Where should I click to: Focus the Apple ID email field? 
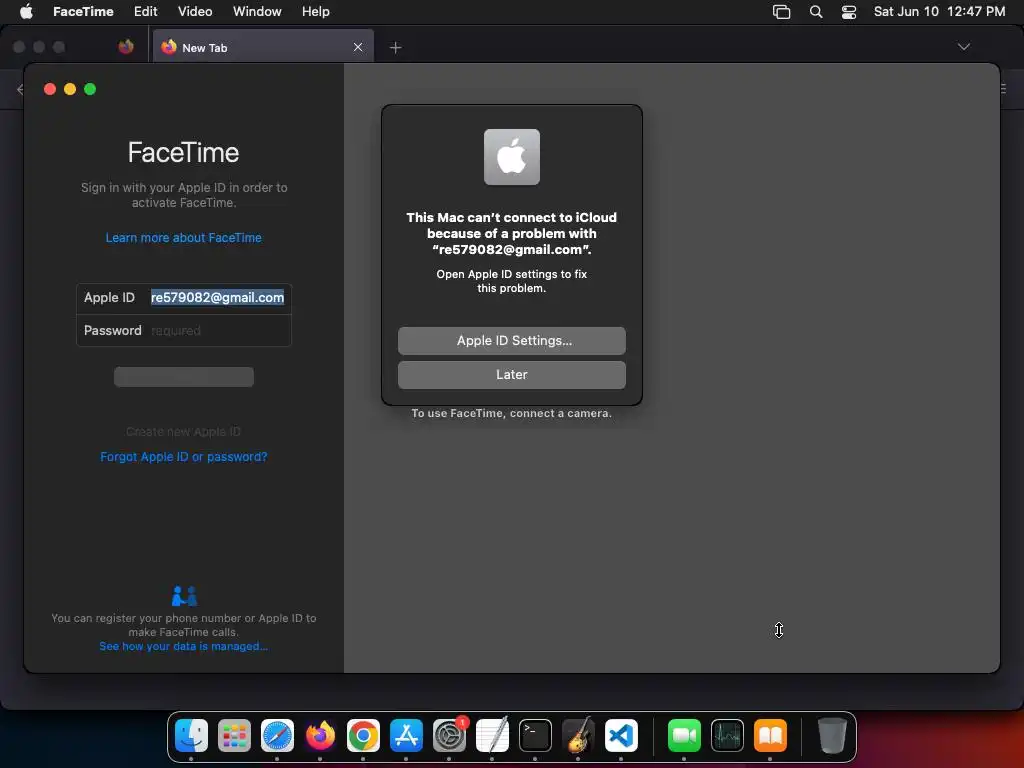pyautogui.click(x=217, y=298)
